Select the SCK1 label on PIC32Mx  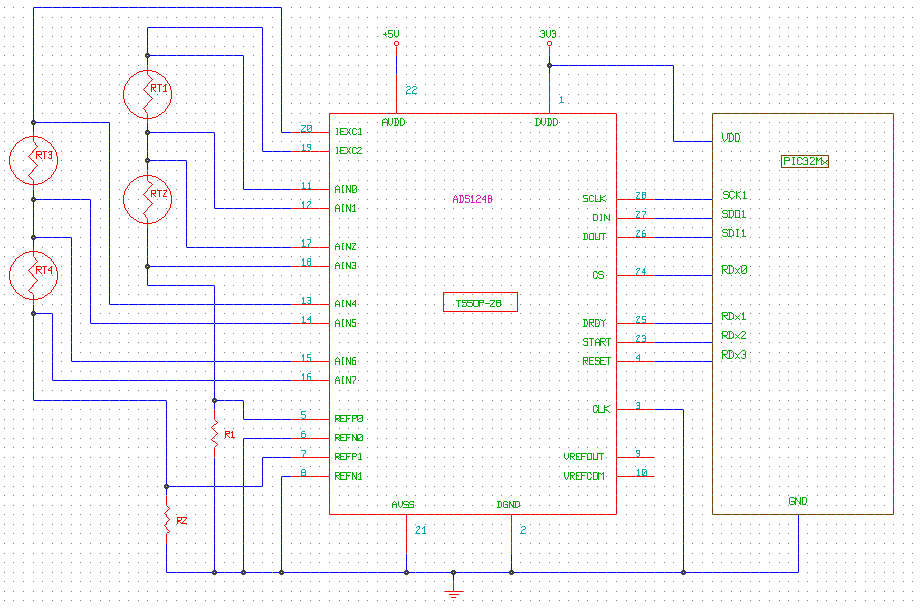[x=734, y=196]
